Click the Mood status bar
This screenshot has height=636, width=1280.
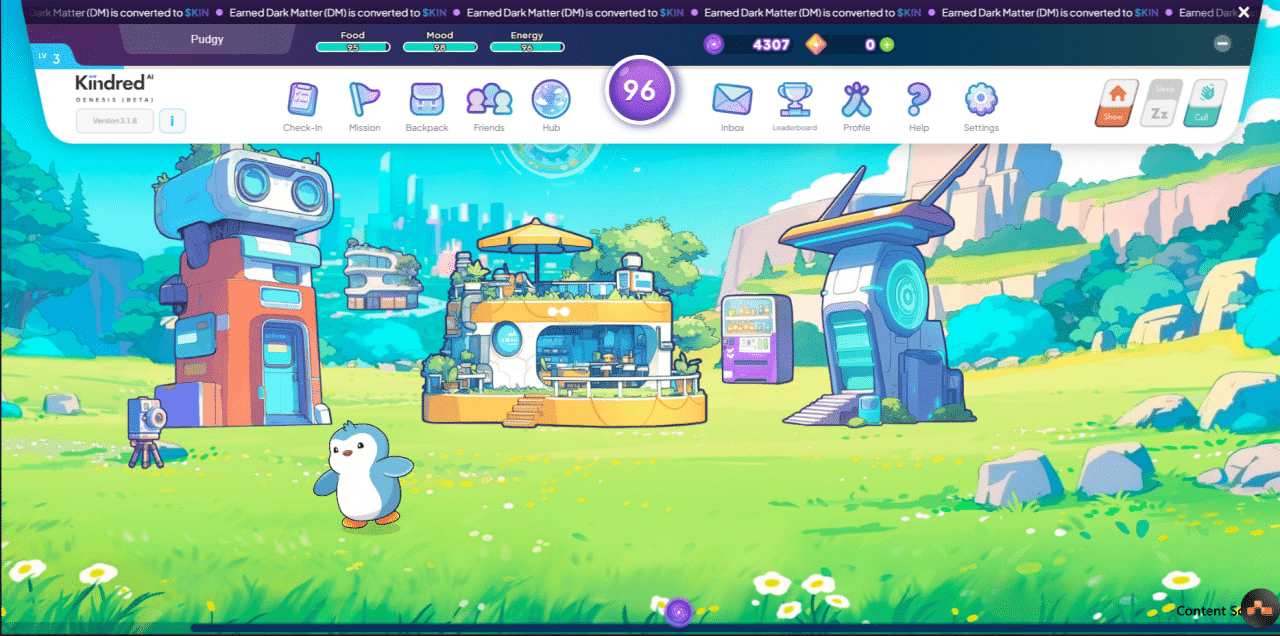[440, 47]
